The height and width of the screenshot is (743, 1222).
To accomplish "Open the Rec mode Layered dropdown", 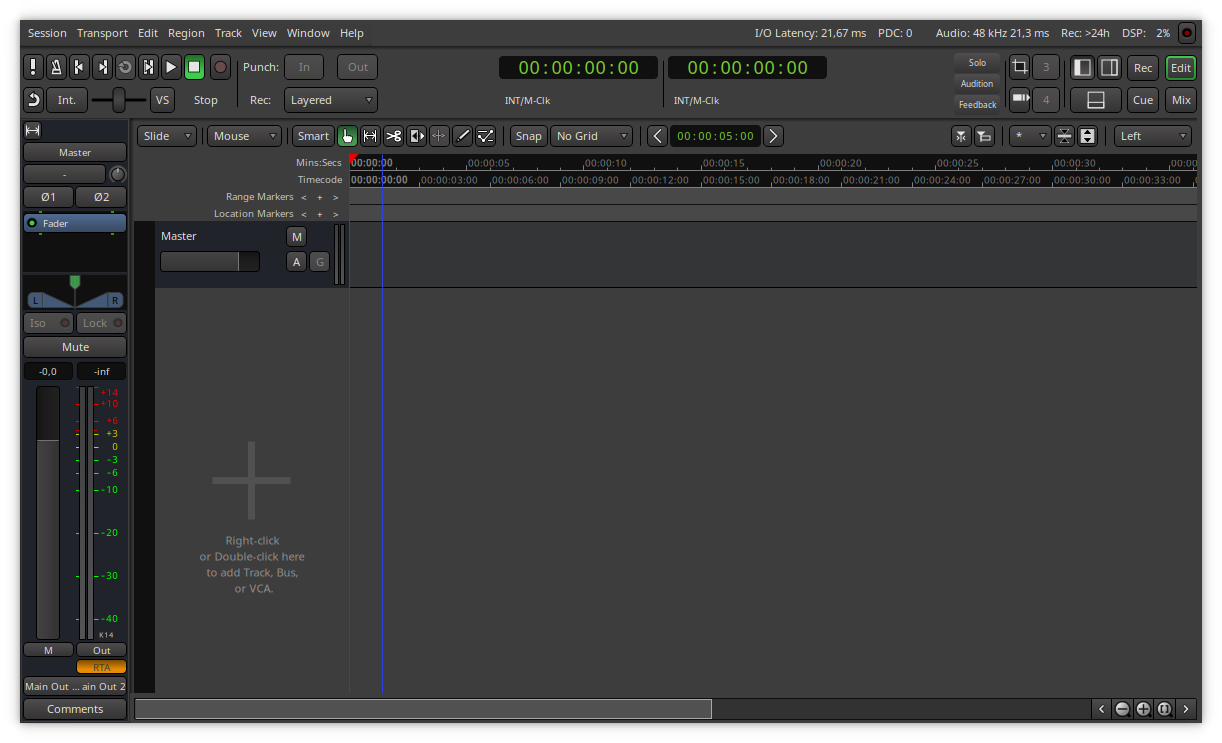I will (x=331, y=100).
